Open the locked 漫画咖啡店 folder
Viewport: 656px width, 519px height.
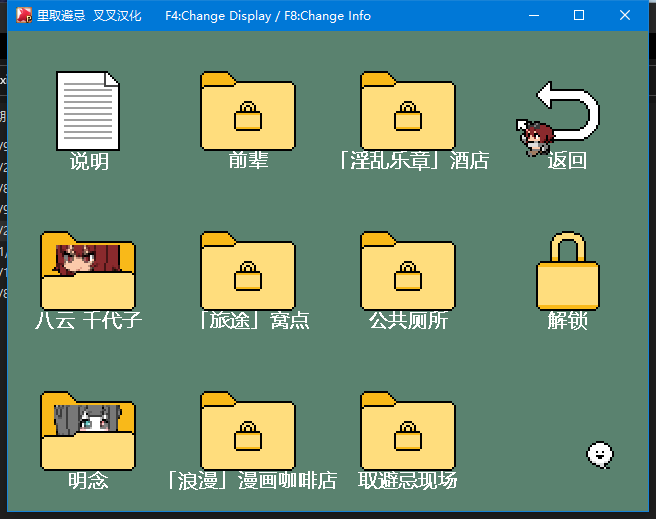pos(248,432)
